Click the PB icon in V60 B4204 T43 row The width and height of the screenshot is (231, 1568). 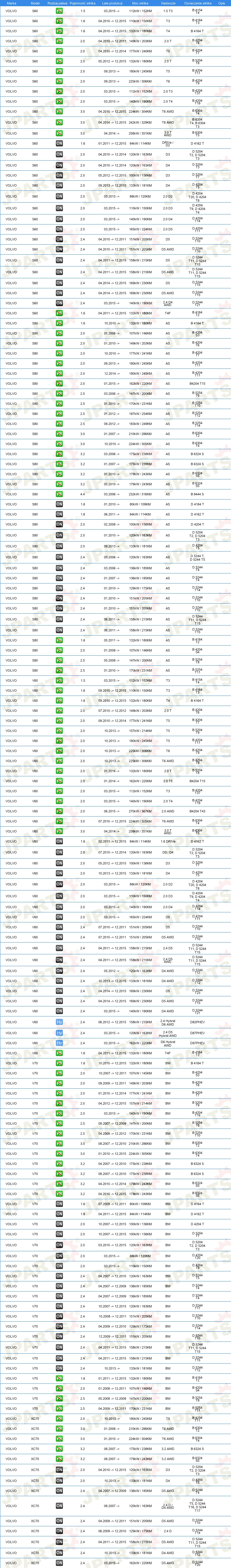tap(59, 812)
